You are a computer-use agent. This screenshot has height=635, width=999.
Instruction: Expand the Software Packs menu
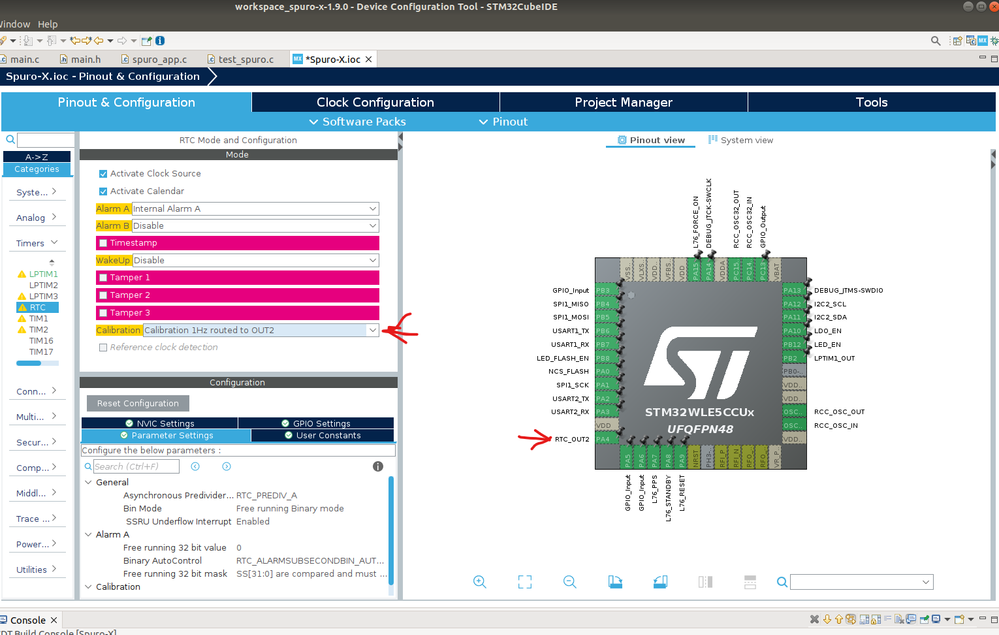click(x=357, y=122)
